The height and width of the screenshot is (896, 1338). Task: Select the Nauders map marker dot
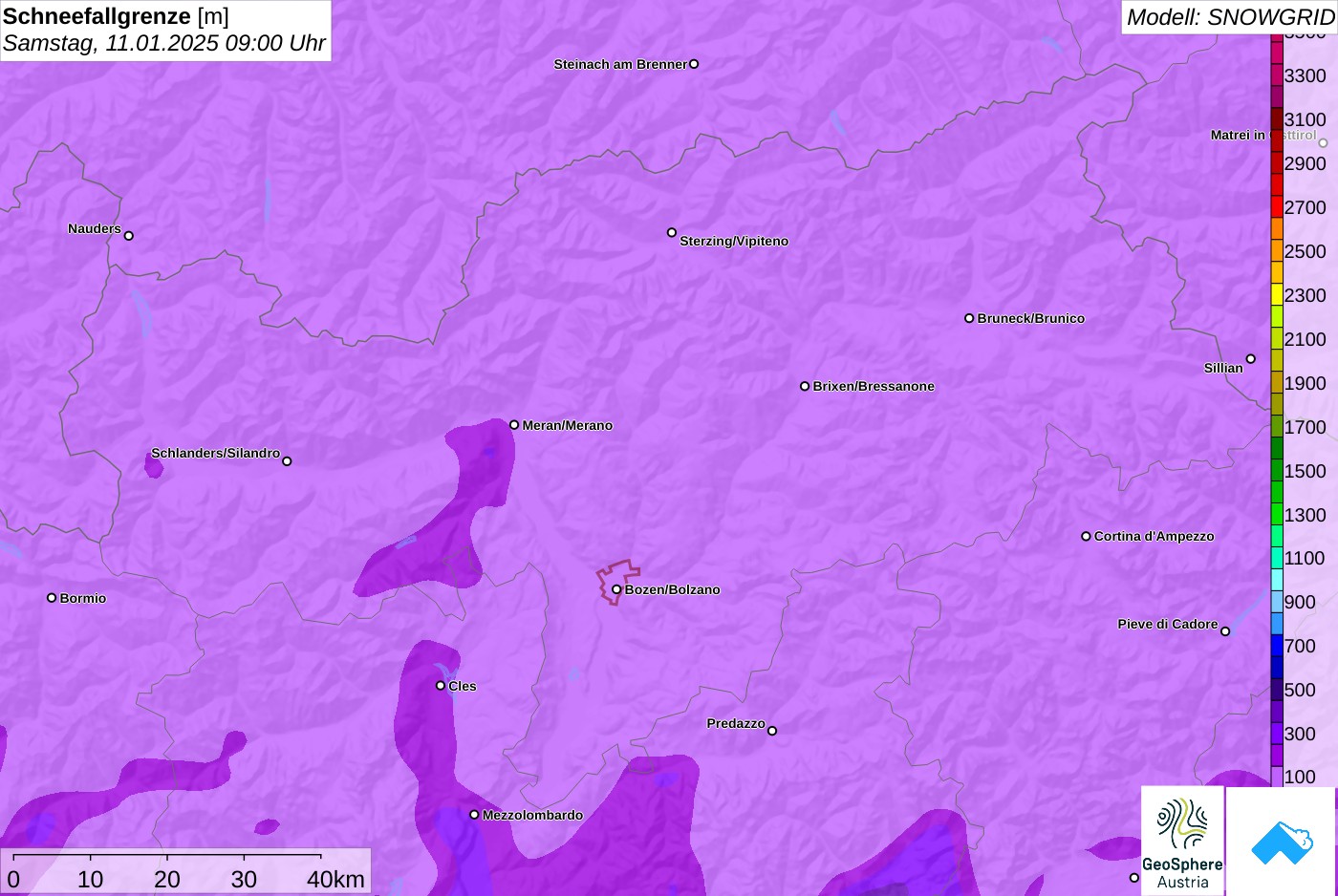pyautogui.click(x=129, y=236)
